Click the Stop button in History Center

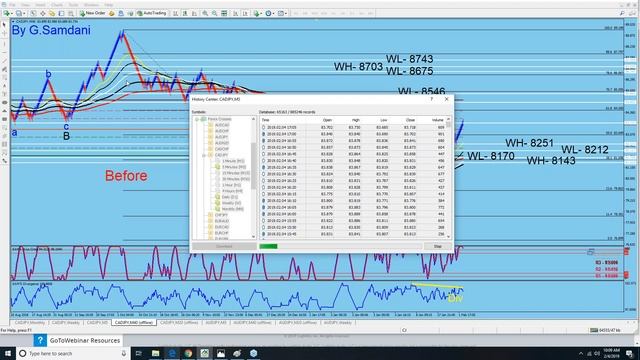tap(438, 247)
